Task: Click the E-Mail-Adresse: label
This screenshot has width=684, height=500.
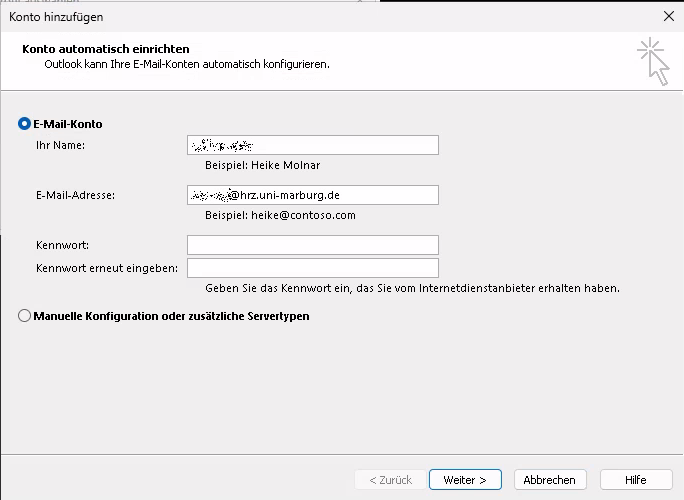Action: click(75, 195)
